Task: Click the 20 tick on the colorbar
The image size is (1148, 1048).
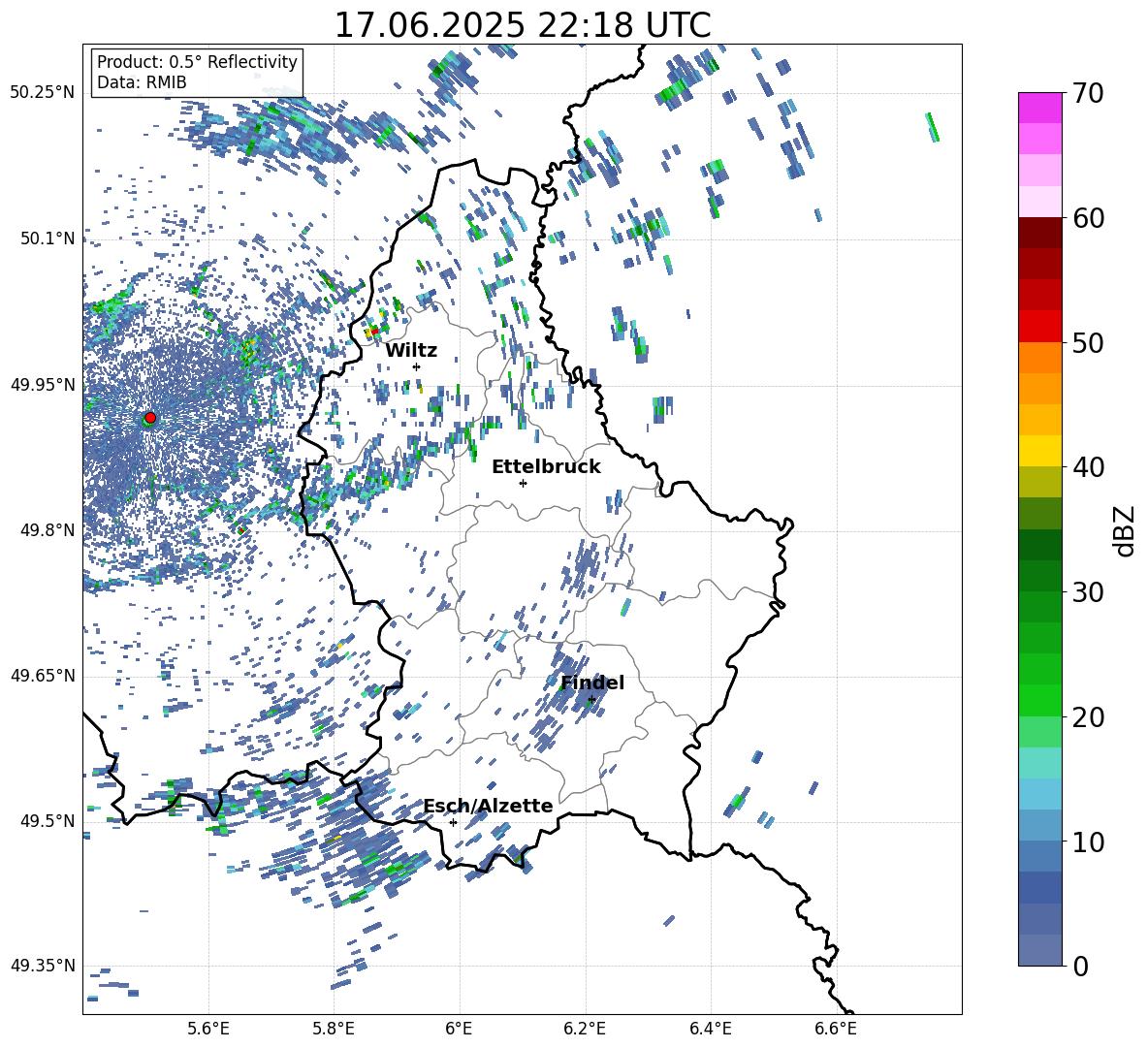Action: tap(1087, 716)
